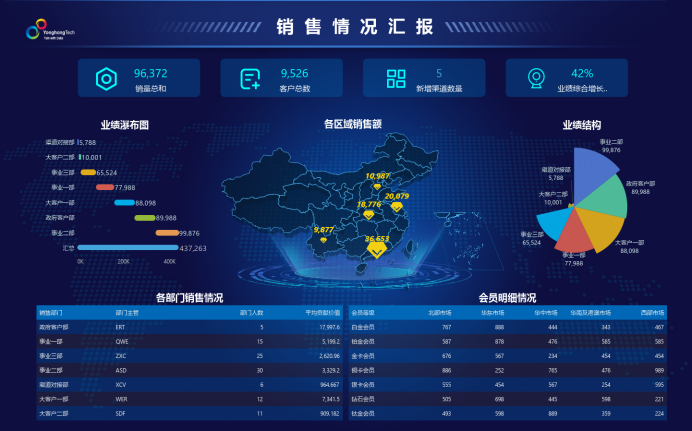Click the medal icon beside 业绩综合增长

tap(537, 79)
